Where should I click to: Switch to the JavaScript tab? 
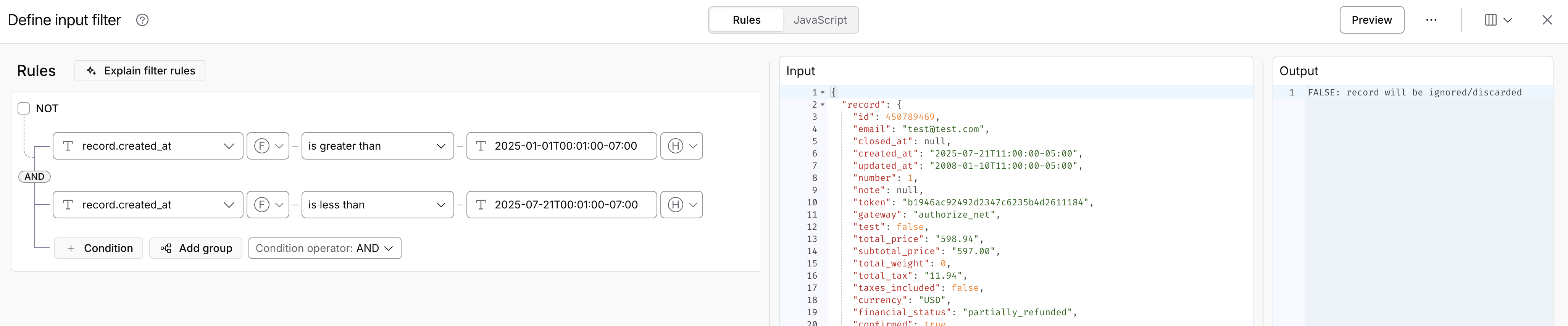click(820, 20)
